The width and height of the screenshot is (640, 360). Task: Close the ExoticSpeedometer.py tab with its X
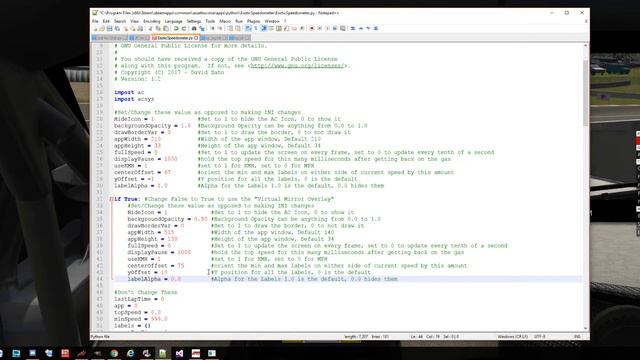click(x=196, y=38)
